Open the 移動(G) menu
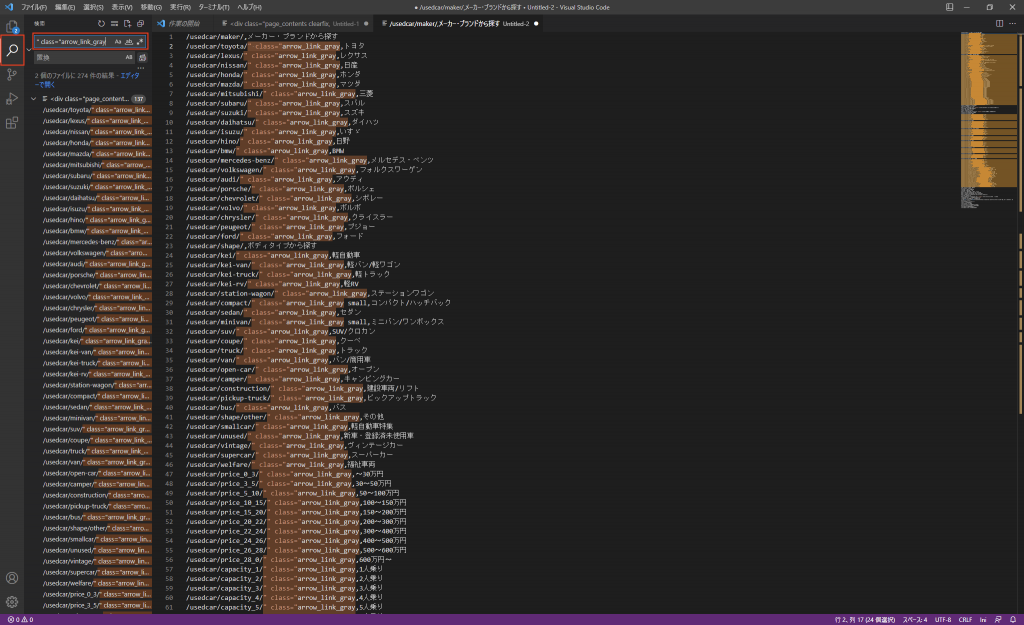 tap(151, 7)
